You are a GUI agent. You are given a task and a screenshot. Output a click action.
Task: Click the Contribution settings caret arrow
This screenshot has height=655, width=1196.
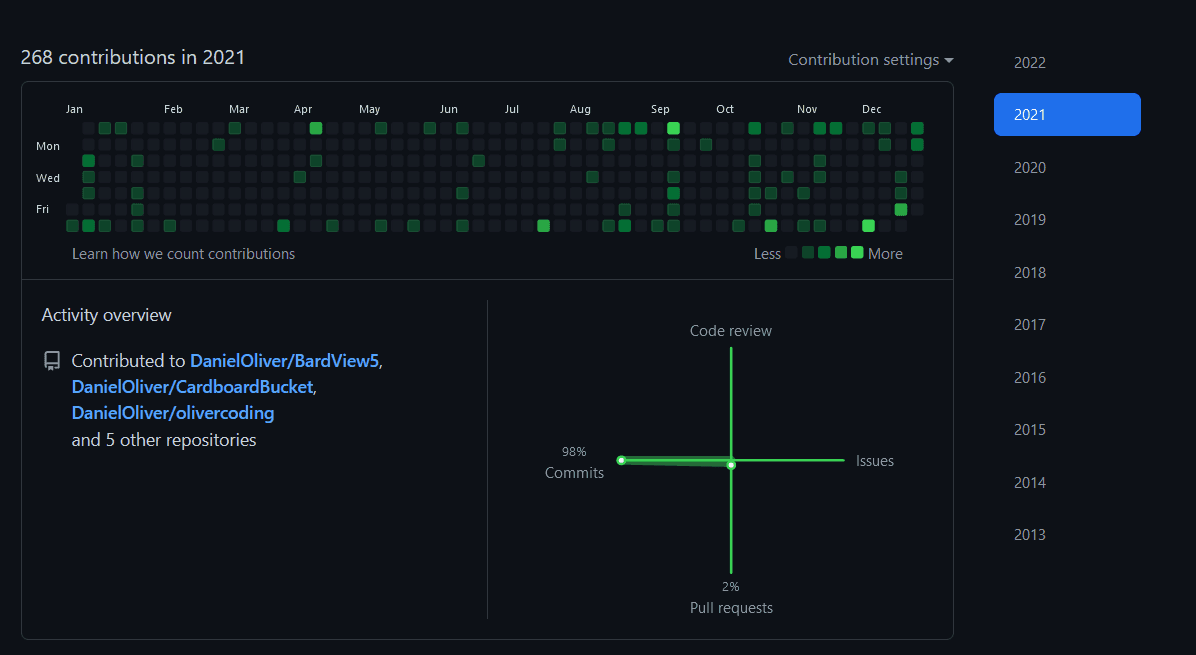tap(948, 60)
